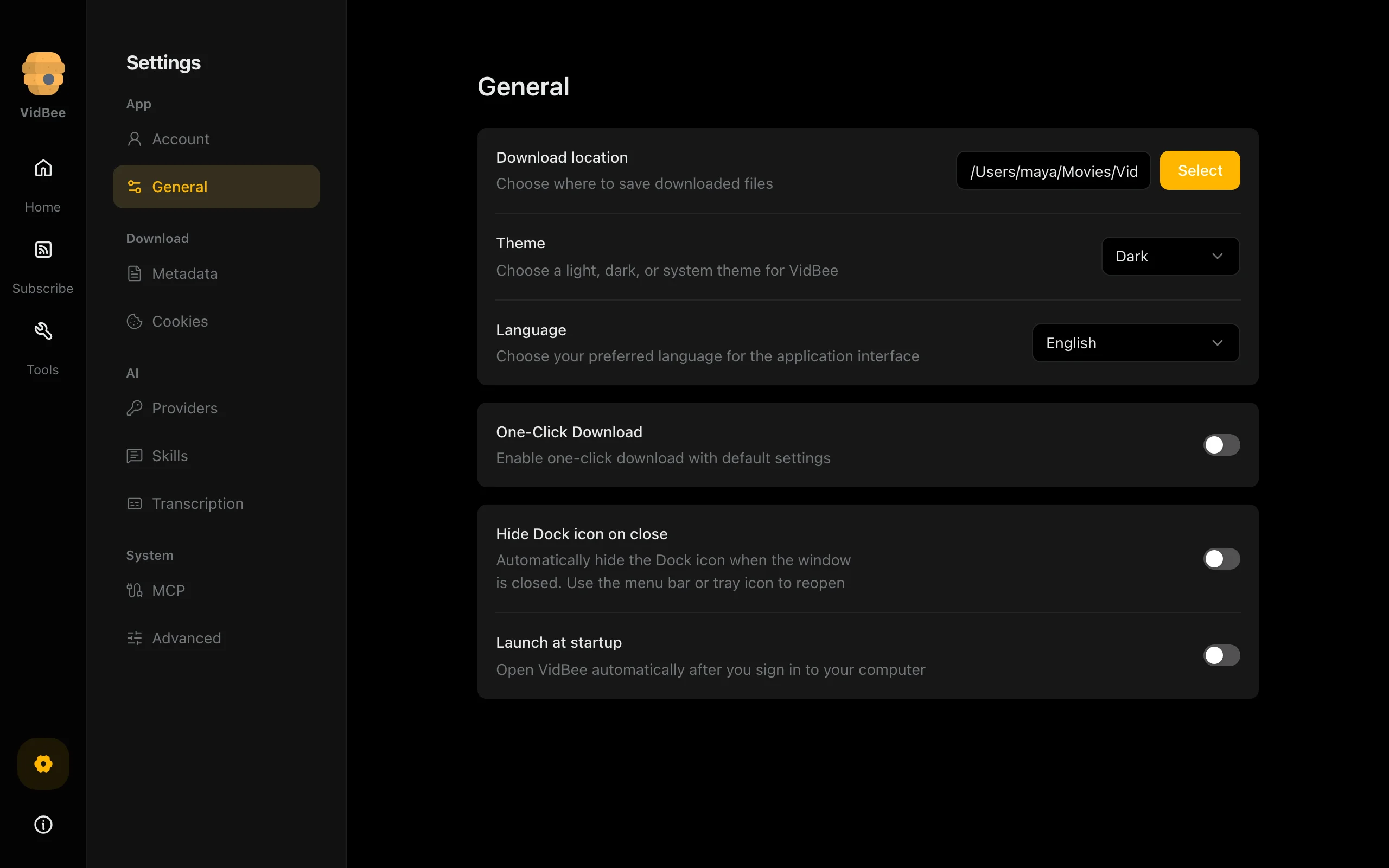Click the Theme setting label
This screenshot has height=868, width=1389.
[x=520, y=243]
